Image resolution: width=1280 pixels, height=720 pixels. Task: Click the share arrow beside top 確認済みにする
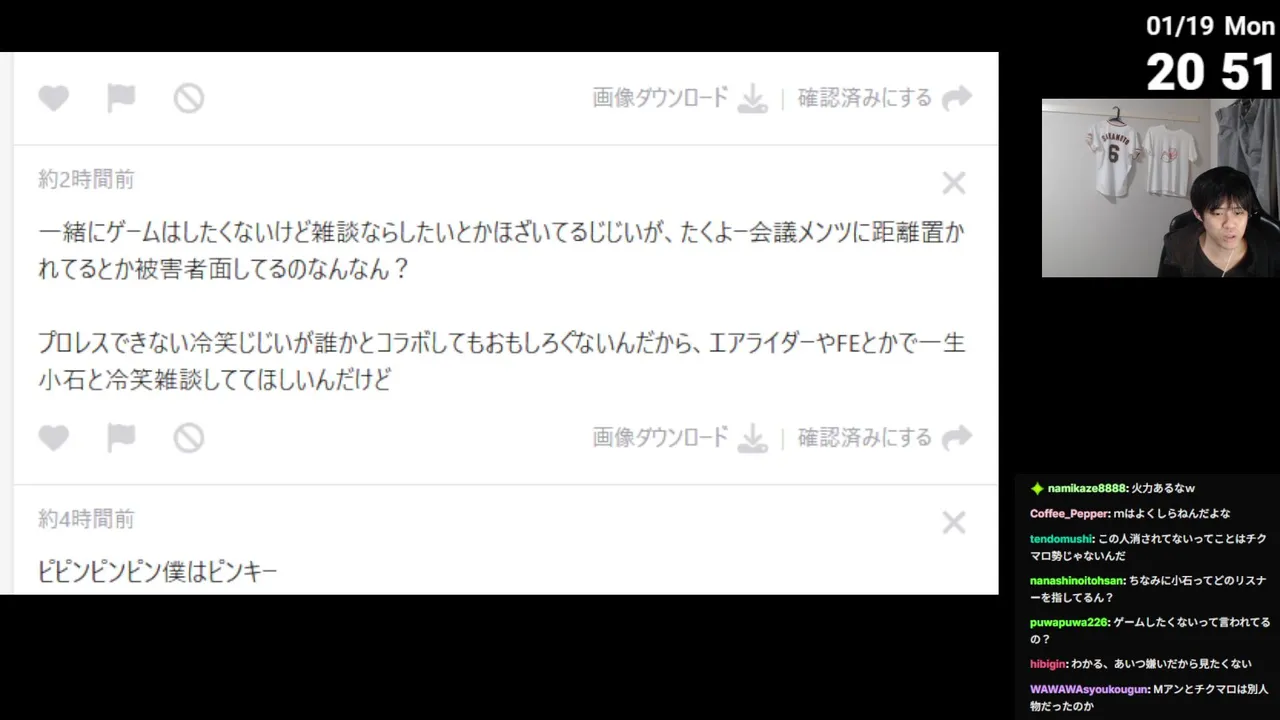[x=957, y=98]
